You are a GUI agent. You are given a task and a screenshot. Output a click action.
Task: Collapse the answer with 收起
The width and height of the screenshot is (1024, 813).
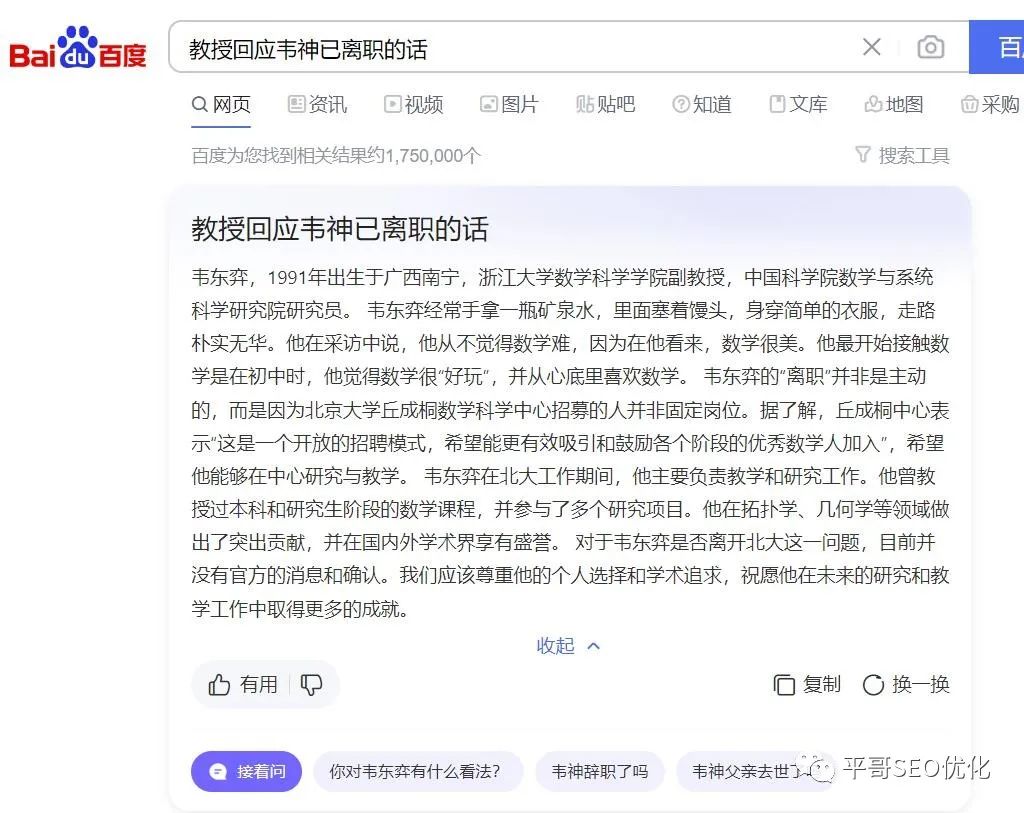[x=568, y=646]
